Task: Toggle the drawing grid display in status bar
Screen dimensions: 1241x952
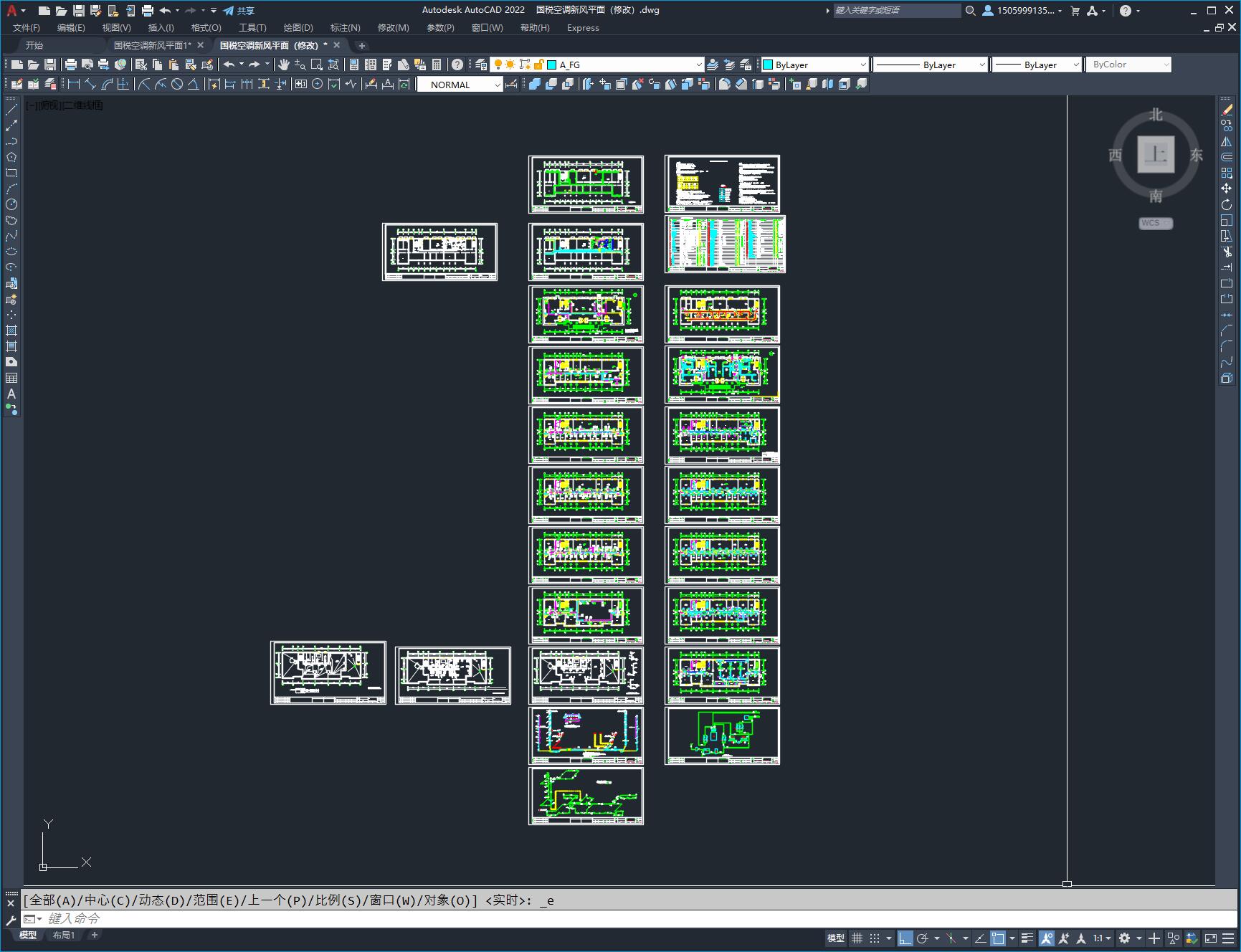Action: (x=857, y=938)
